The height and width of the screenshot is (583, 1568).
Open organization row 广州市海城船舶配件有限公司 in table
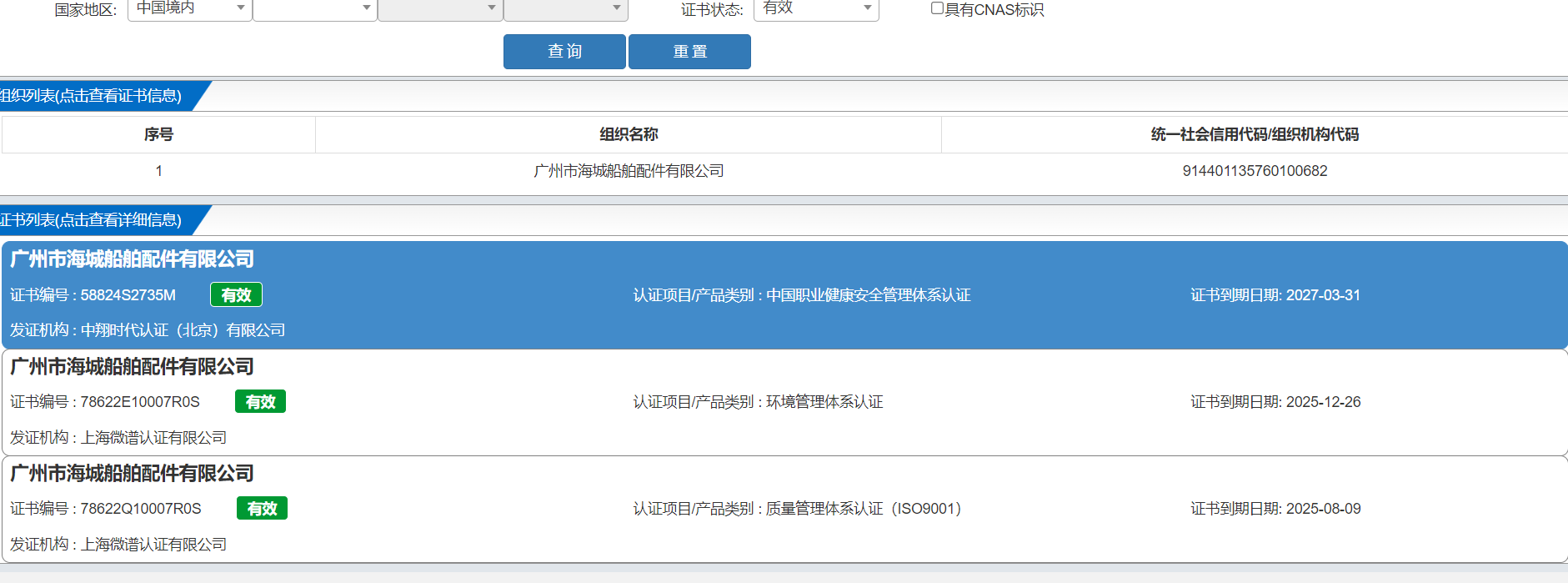(629, 171)
